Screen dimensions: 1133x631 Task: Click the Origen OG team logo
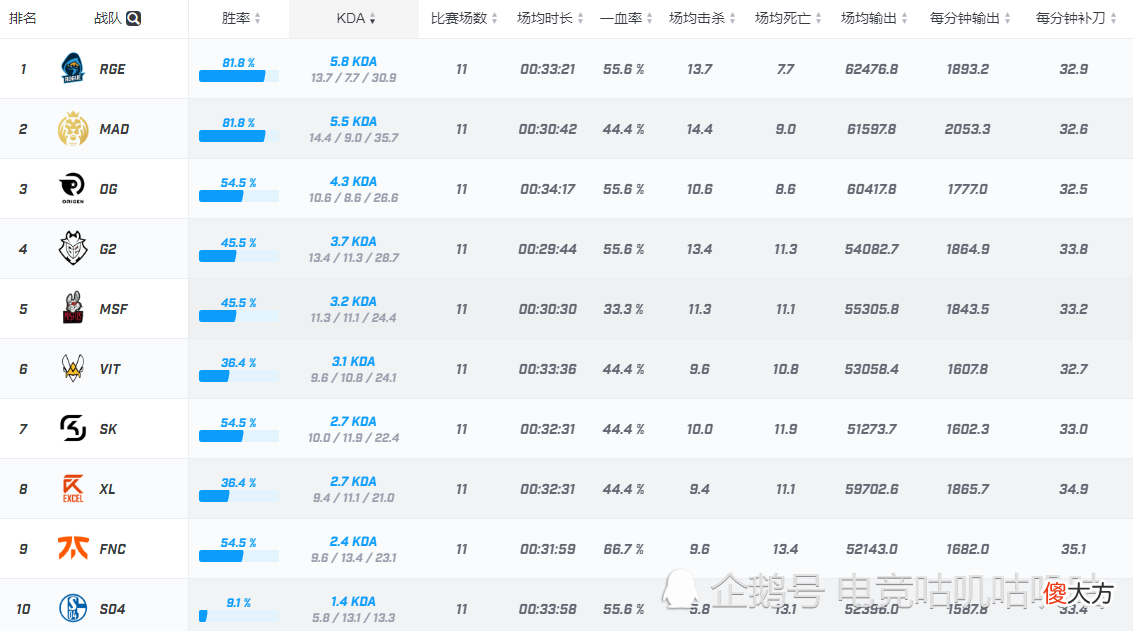[x=73, y=189]
